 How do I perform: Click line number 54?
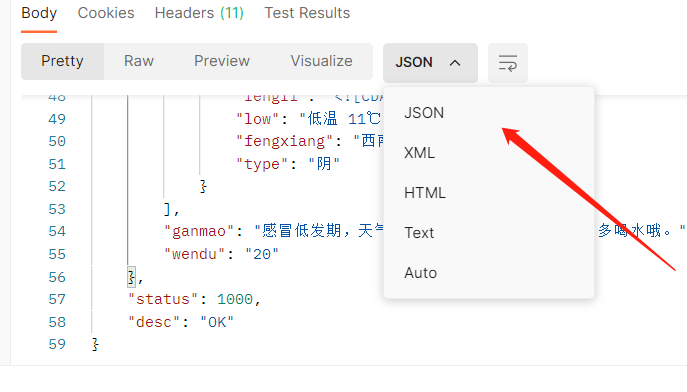tap(57, 231)
